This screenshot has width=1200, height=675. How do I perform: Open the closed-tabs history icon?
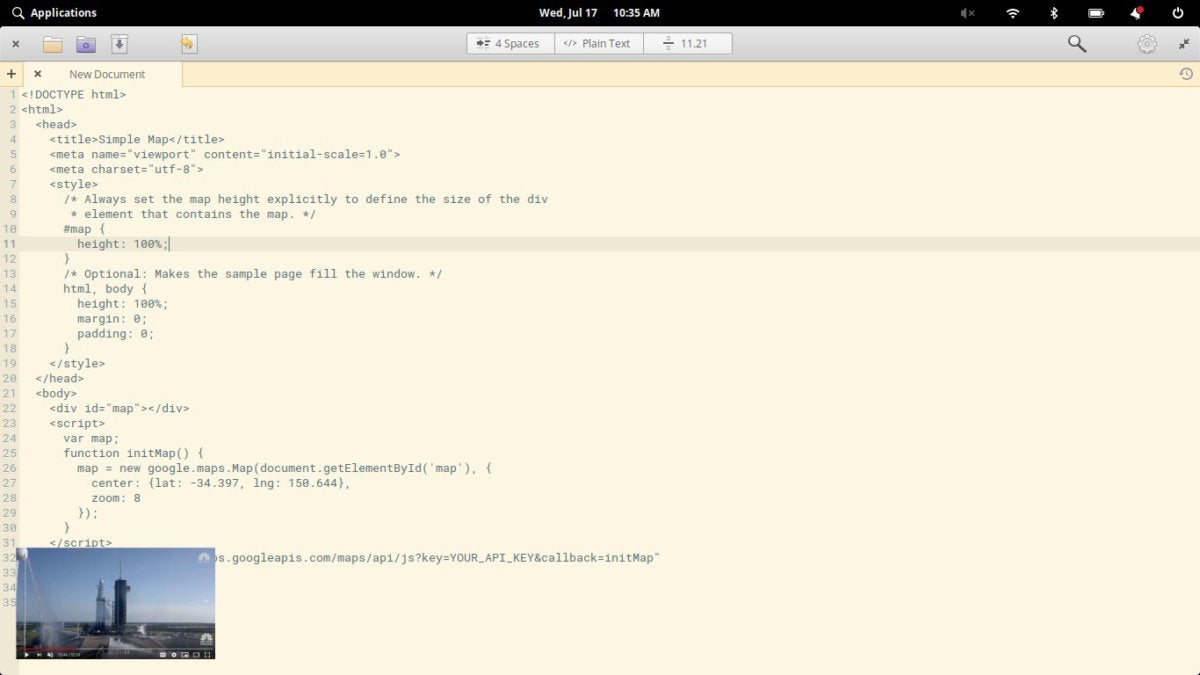(1186, 74)
